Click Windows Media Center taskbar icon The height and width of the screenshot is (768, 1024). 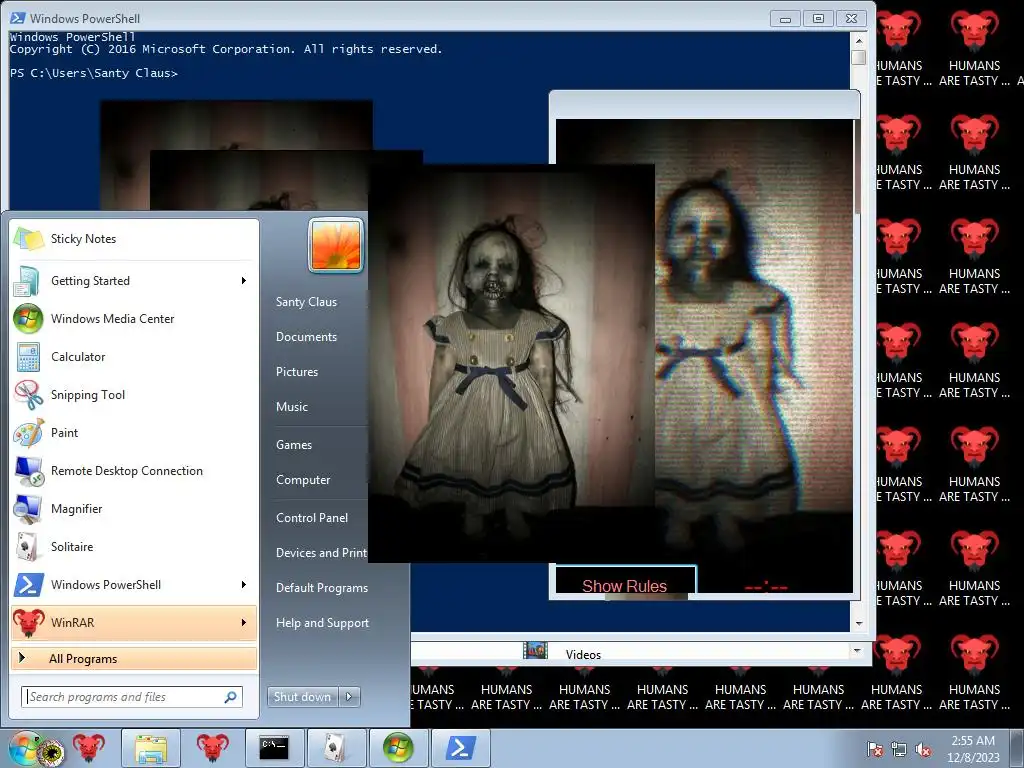[398, 748]
